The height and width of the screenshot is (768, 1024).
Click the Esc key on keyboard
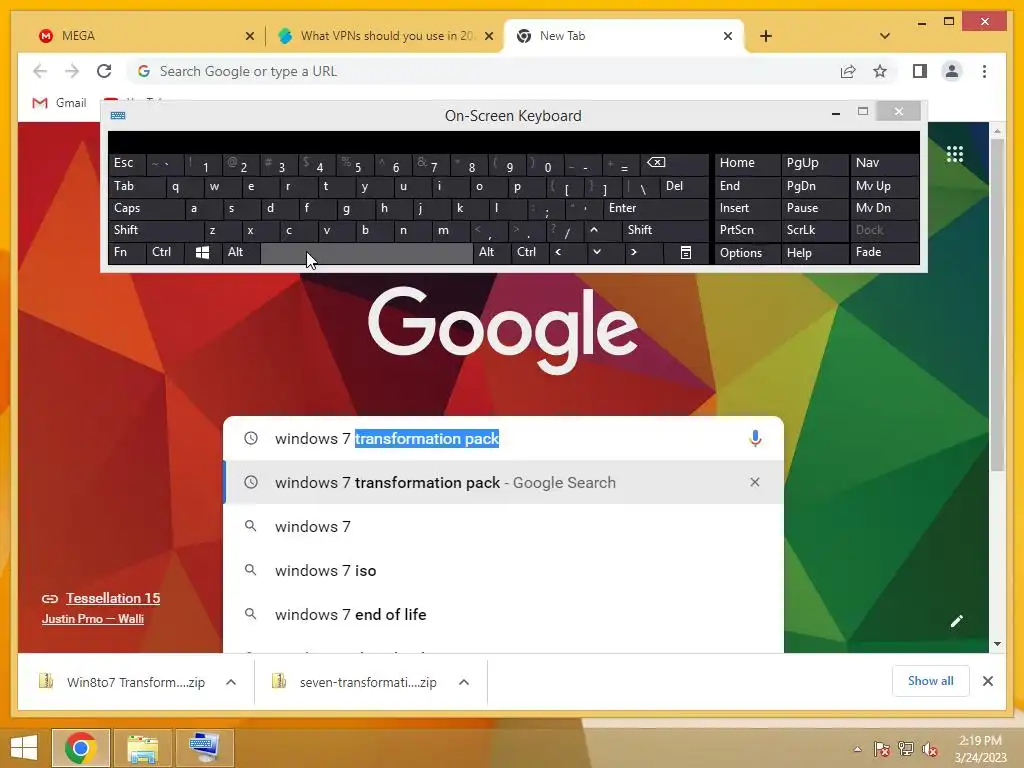pos(127,163)
